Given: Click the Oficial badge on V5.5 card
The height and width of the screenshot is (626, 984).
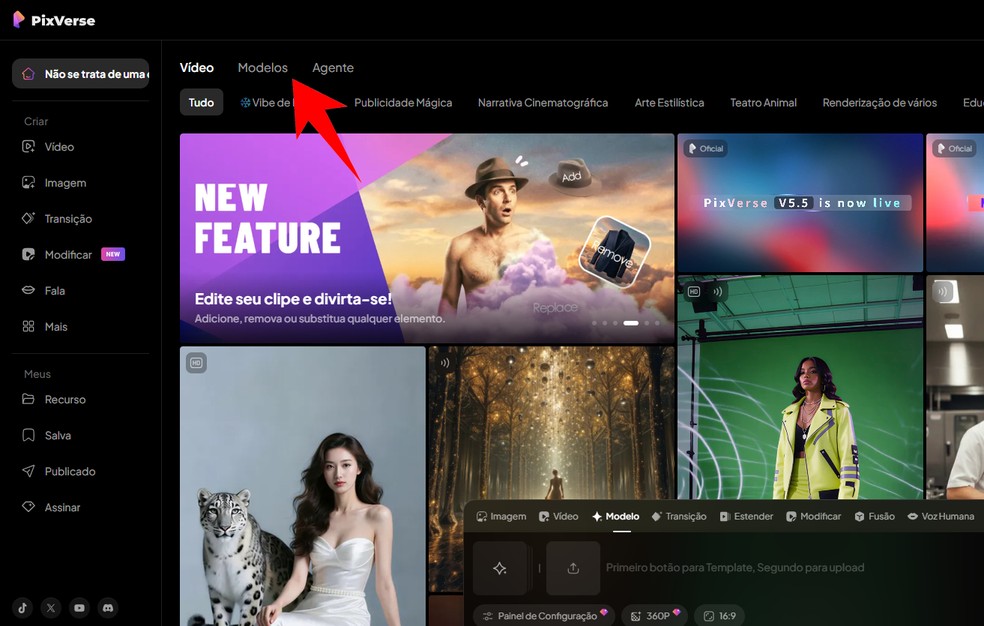Looking at the screenshot, I should [706, 149].
